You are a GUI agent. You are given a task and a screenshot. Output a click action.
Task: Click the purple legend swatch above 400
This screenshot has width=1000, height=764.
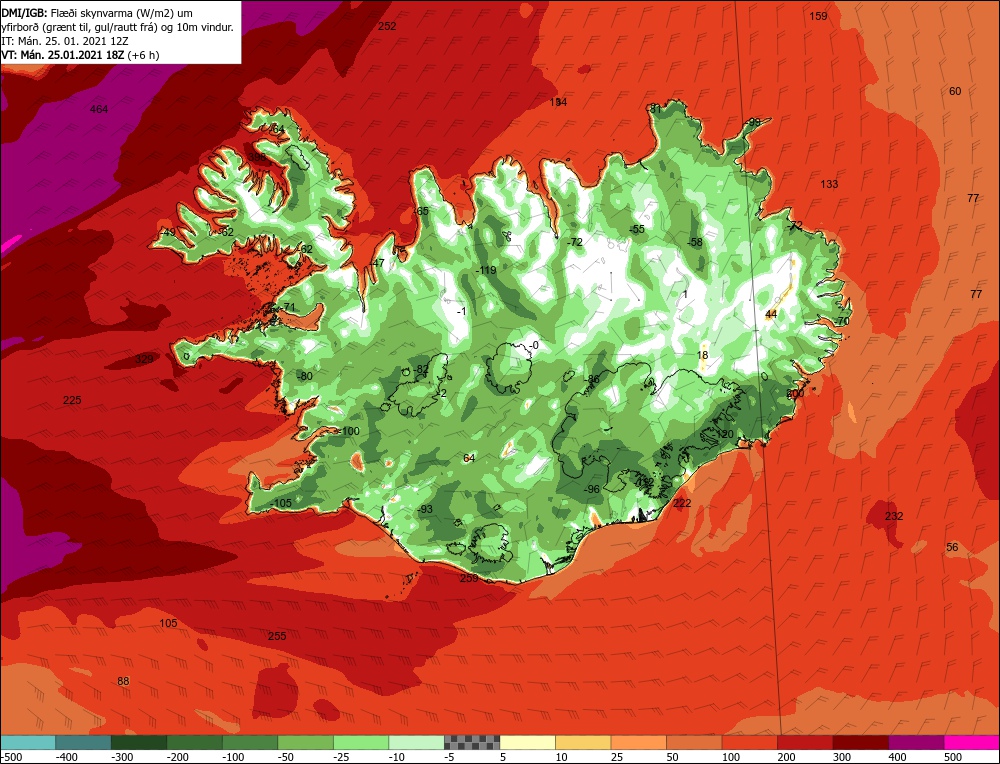pyautogui.click(x=916, y=742)
